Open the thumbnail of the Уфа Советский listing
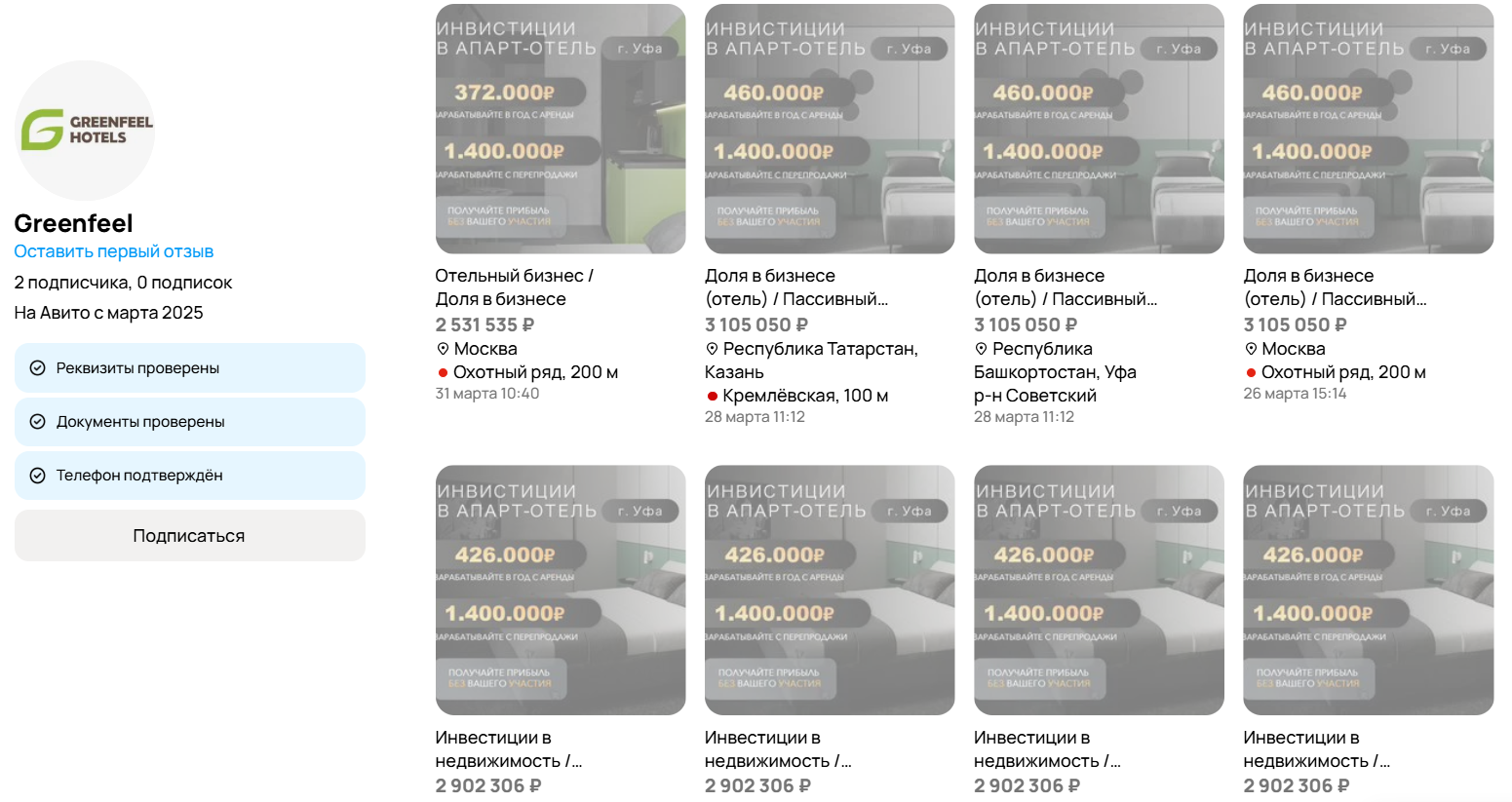Image resolution: width=1512 pixels, height=802 pixels. 1099,129
